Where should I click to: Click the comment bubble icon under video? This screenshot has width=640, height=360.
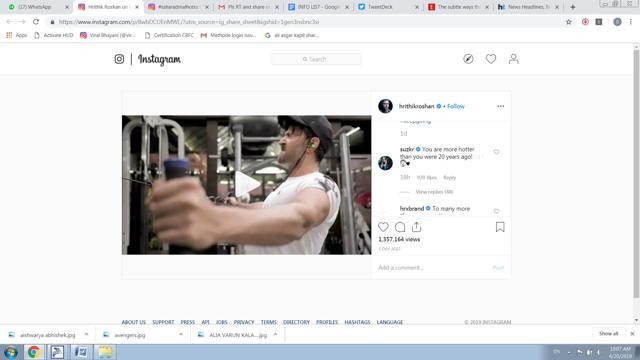pyautogui.click(x=400, y=227)
